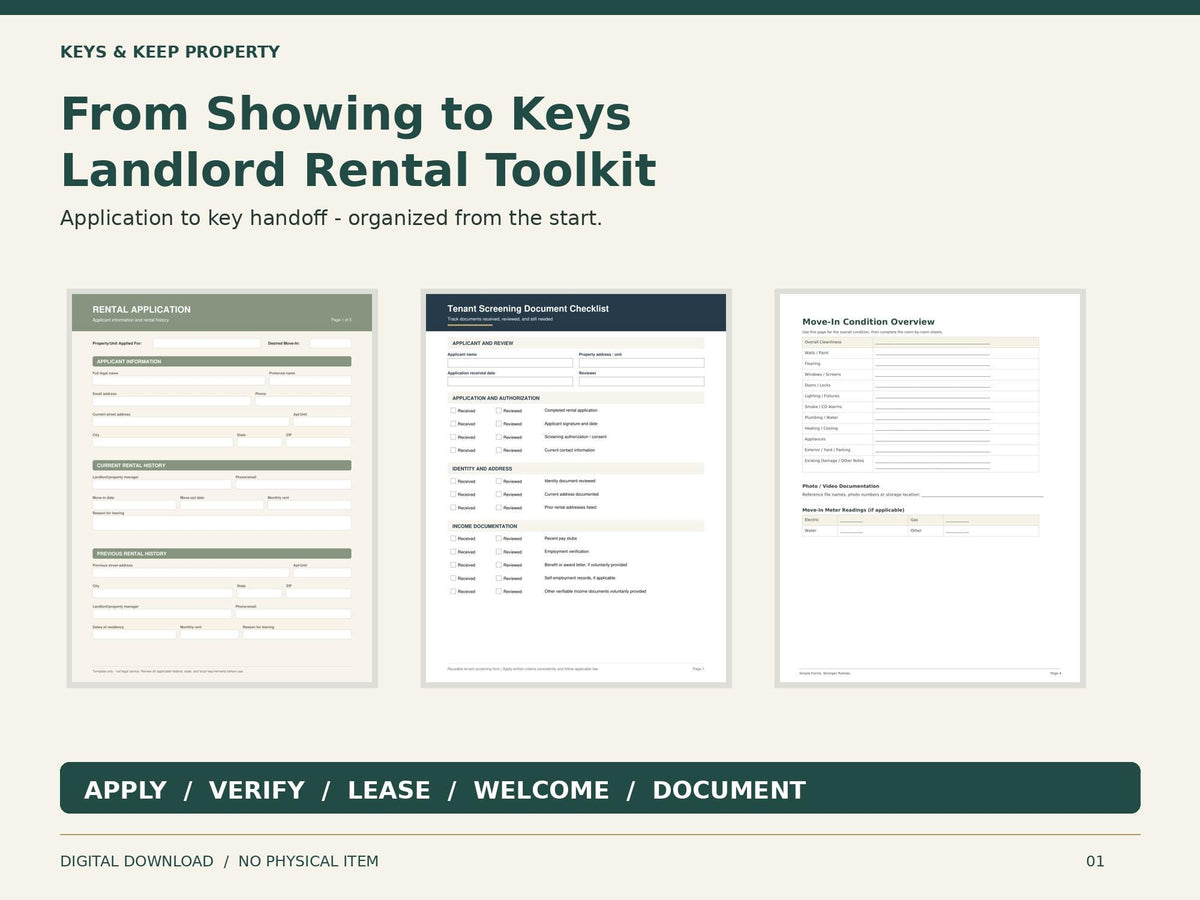Click the Email address field
This screenshot has width=1200, height=900.
point(172,401)
